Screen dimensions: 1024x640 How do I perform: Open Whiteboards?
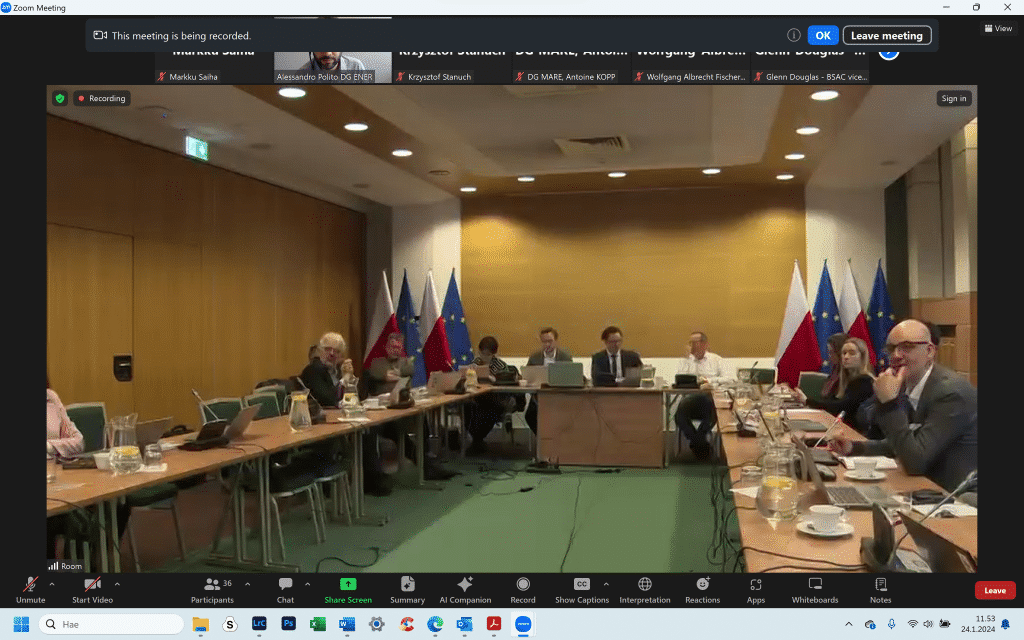pos(815,590)
